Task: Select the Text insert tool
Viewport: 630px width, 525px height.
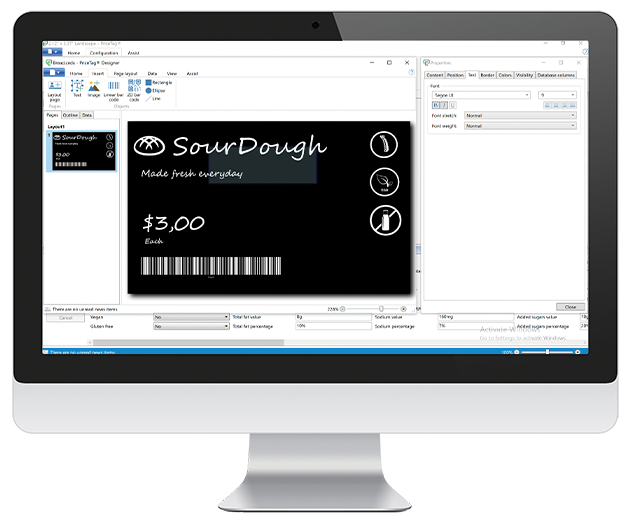Action: [x=77, y=90]
